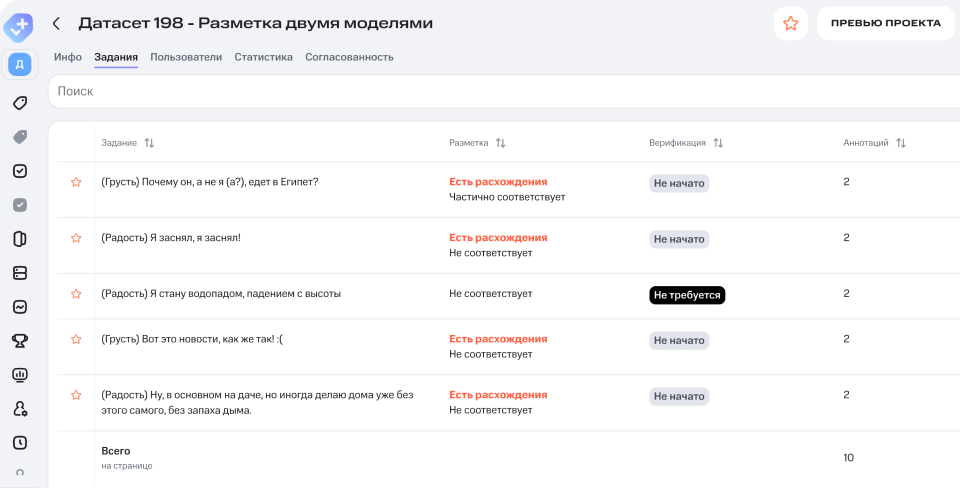Open the split panel icon in sidebar
Screen dimensions: 960x488
pyautogui.click(x=20, y=239)
